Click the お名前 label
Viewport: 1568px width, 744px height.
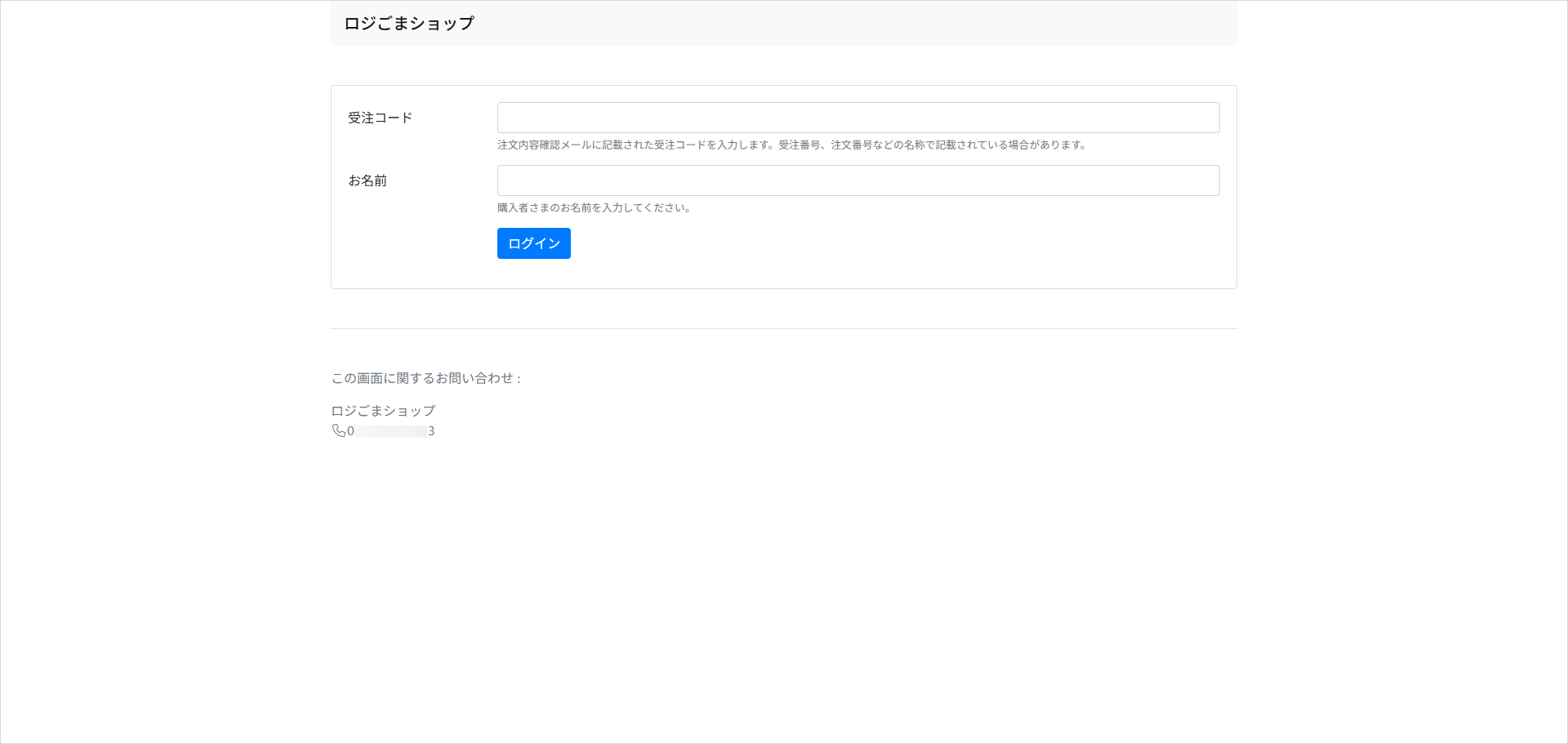pos(367,180)
